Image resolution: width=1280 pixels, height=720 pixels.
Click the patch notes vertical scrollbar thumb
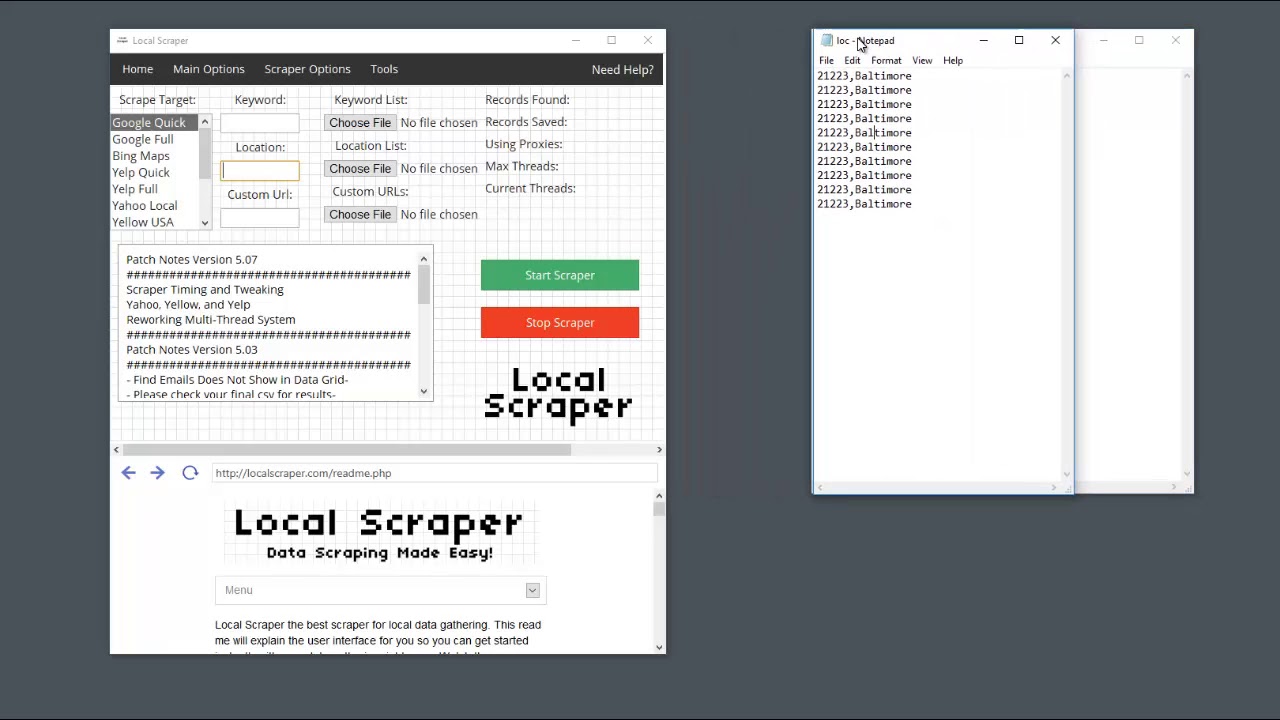pos(424,285)
